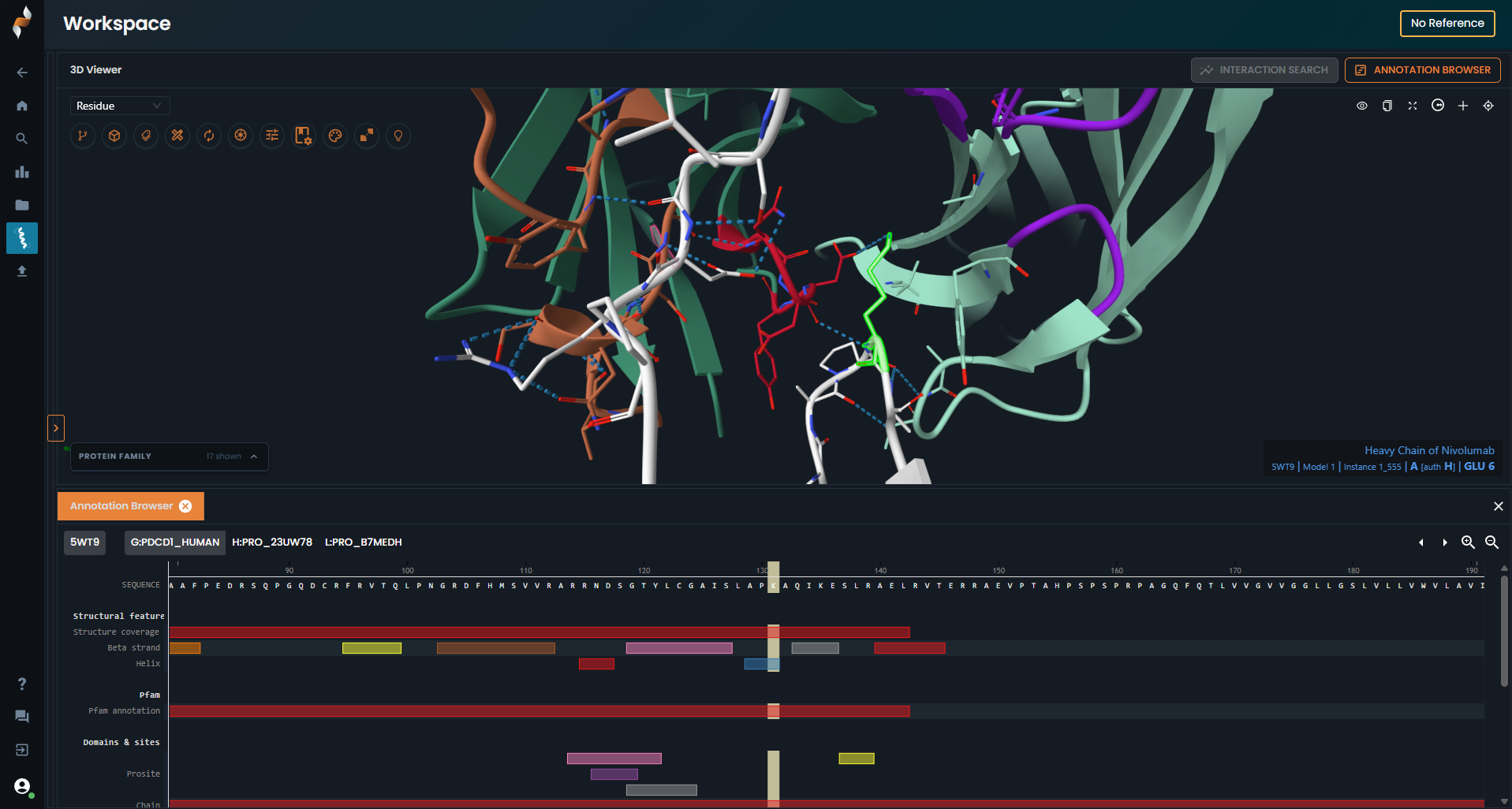Click the Annotation Browser button
The height and width of the screenshot is (809, 1512).
pos(1423,70)
